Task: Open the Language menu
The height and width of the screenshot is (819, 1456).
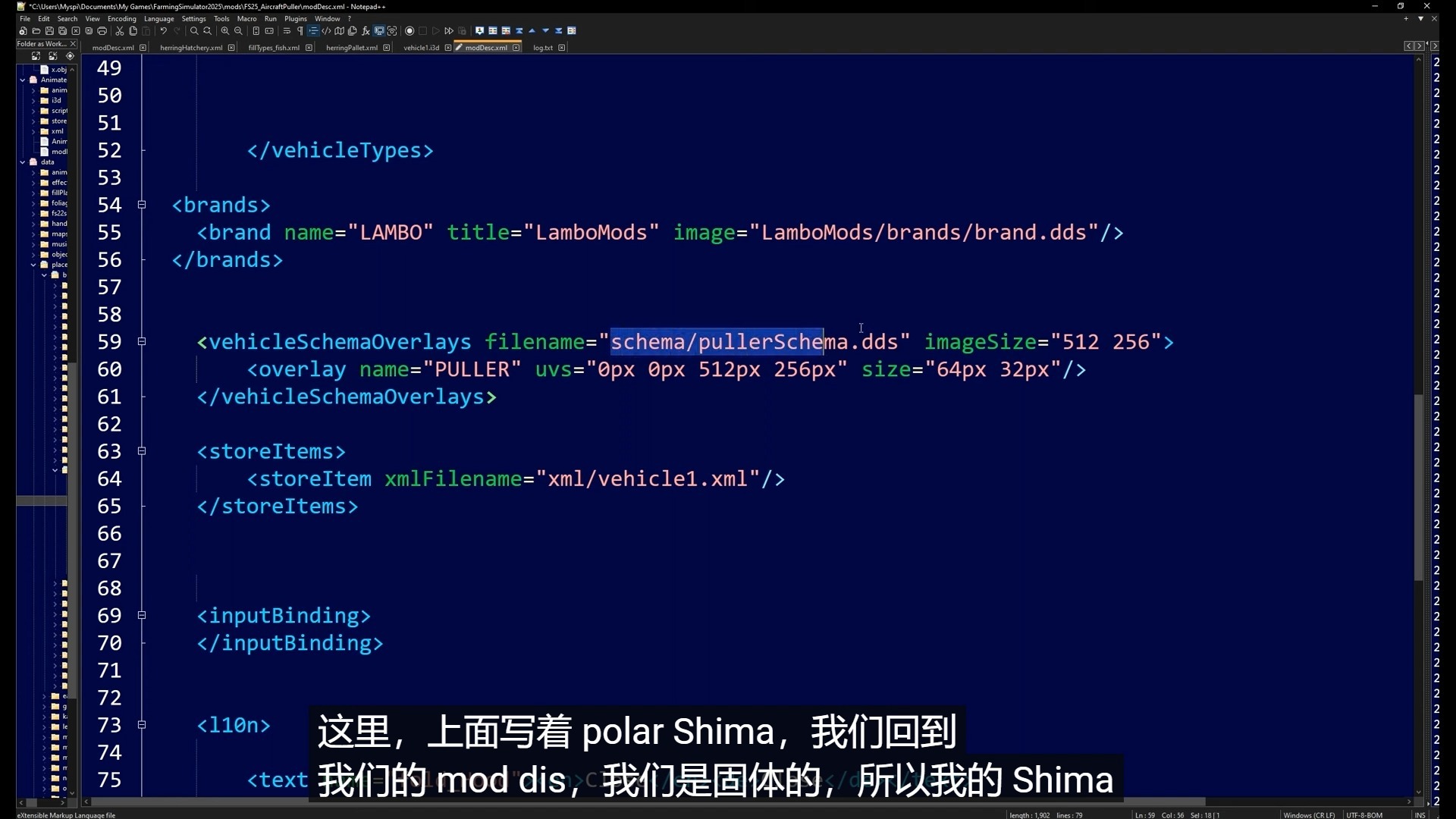Action: click(x=159, y=19)
